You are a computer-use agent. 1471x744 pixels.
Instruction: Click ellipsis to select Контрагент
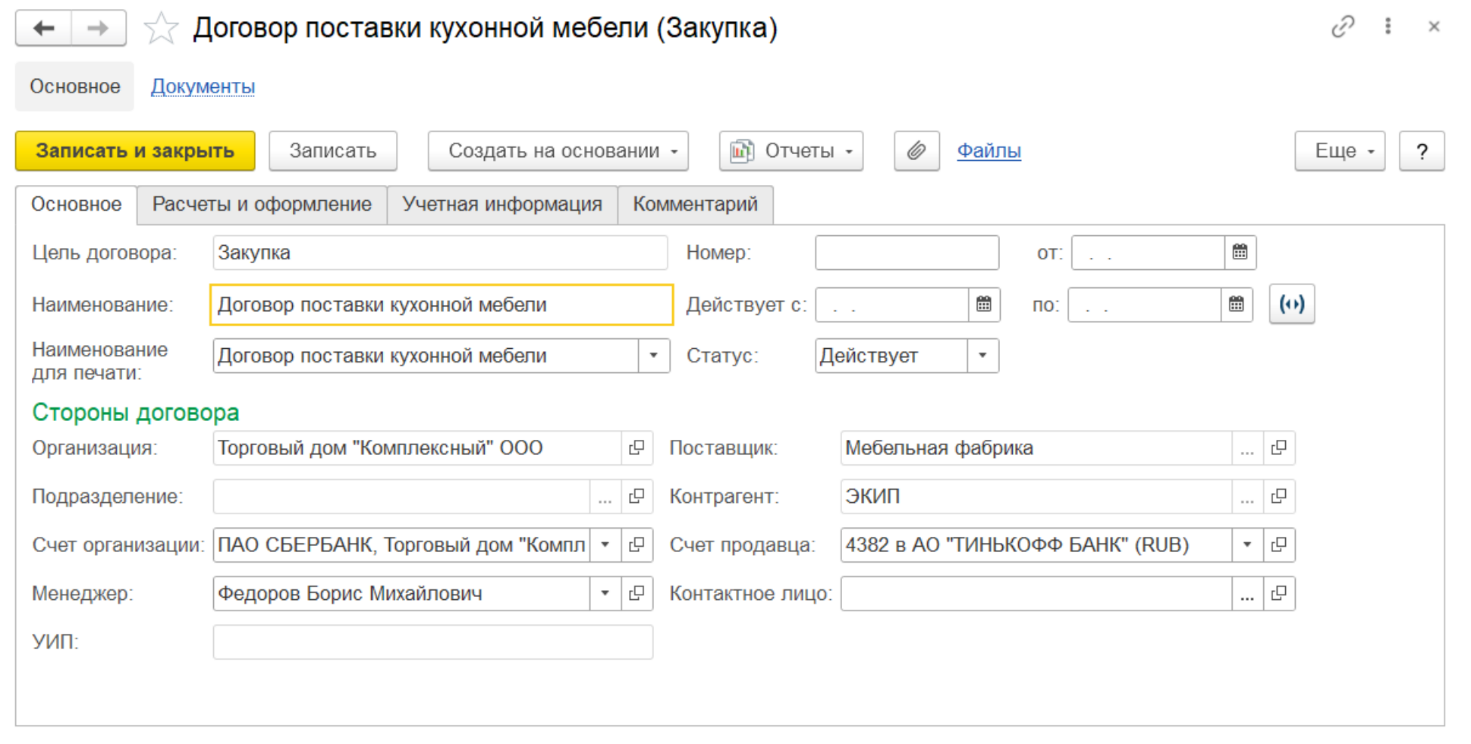[x=1247, y=497]
